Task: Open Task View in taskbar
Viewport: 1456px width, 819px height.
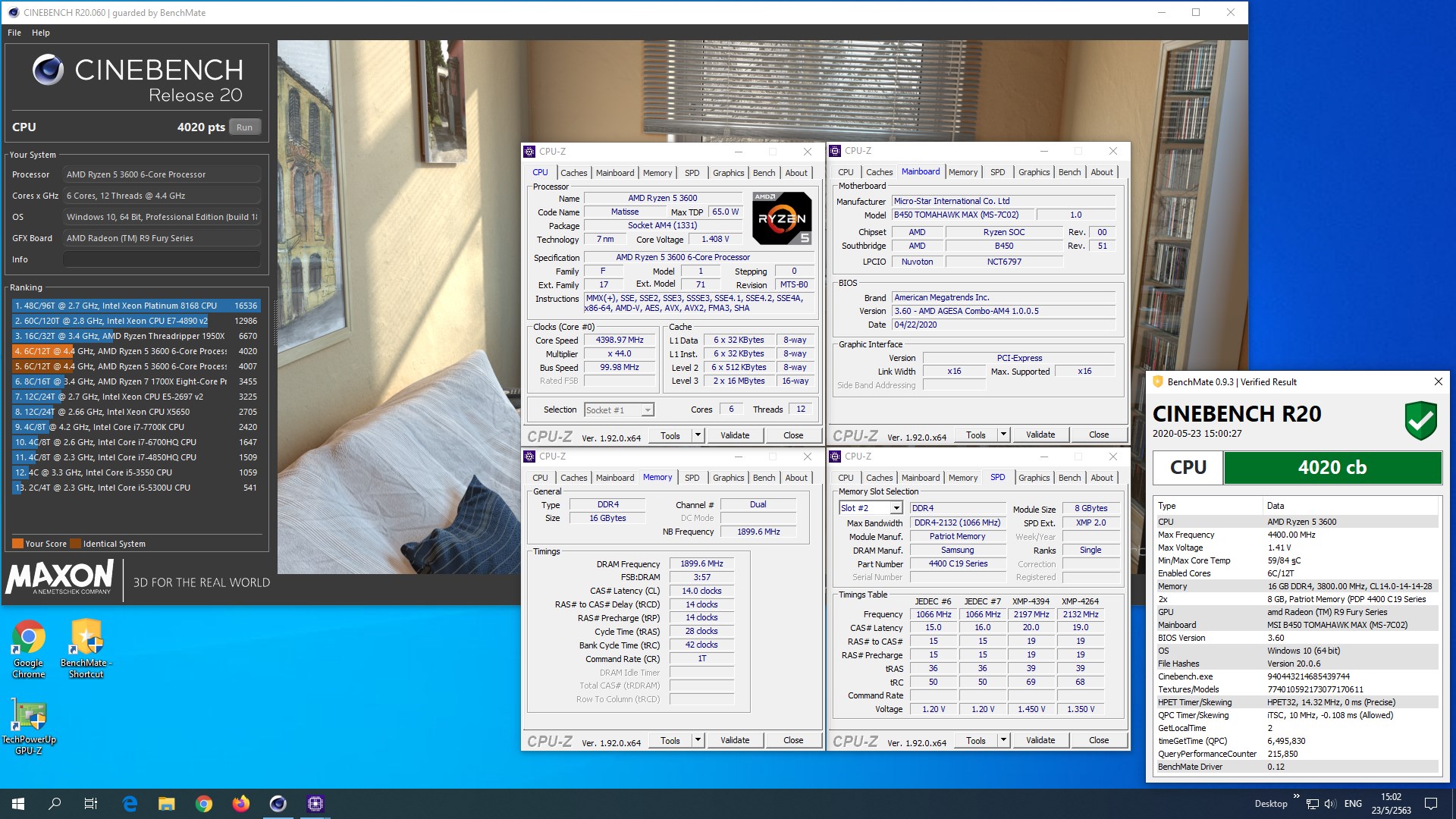Action: coord(91,804)
